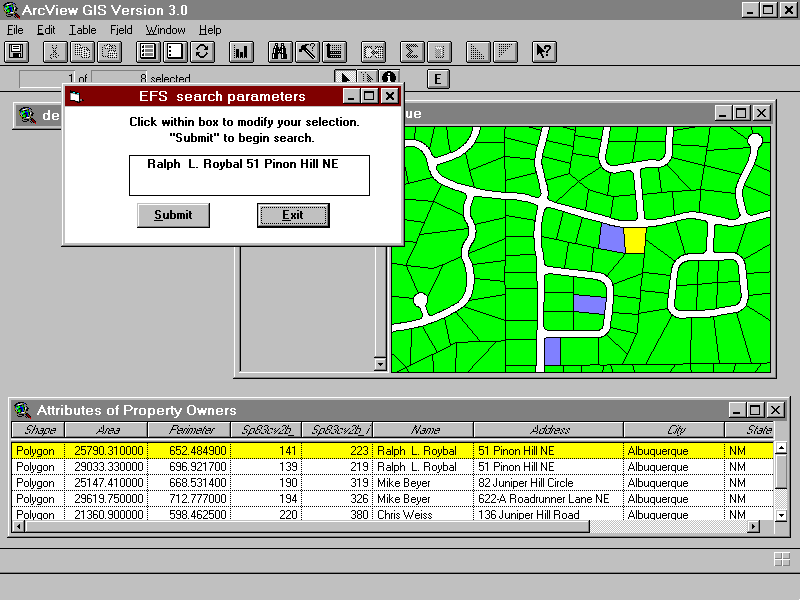Click the table's scroll up arrow
This screenshot has height=600, width=800.
[x=781, y=448]
